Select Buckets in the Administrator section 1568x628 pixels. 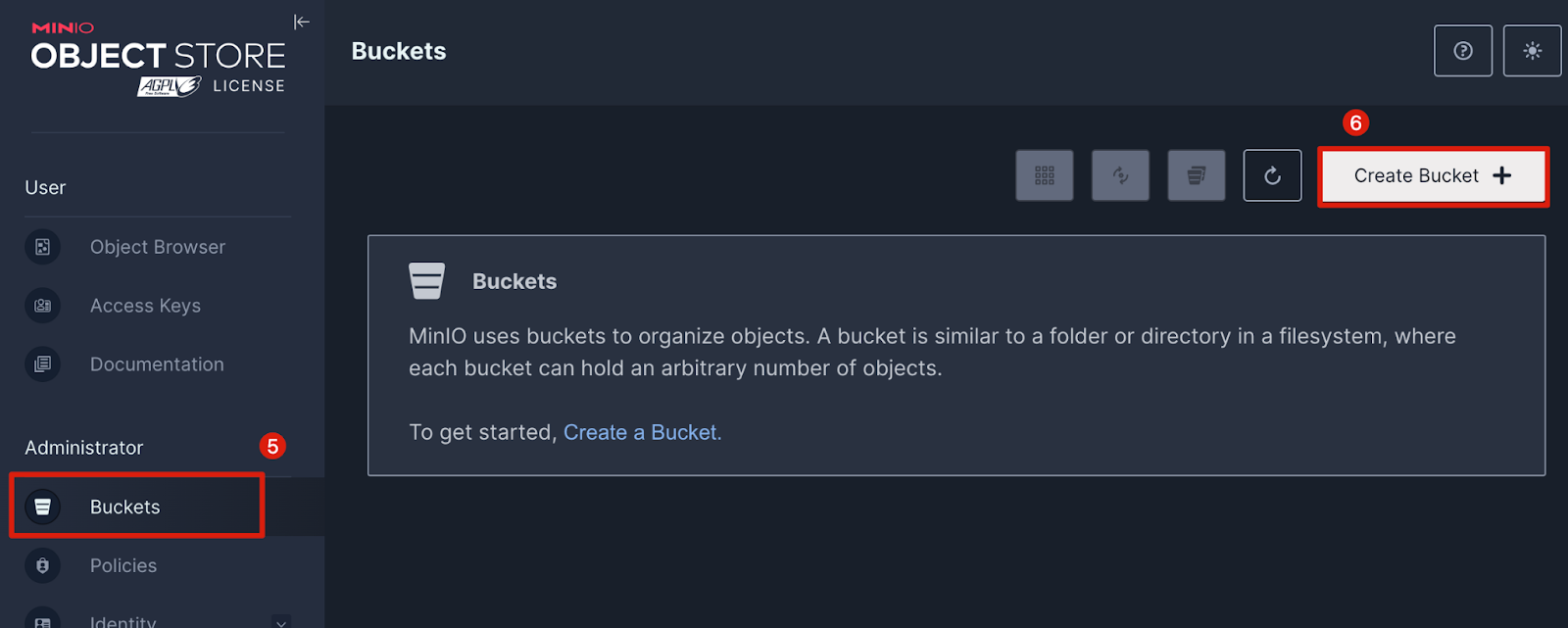coord(124,507)
